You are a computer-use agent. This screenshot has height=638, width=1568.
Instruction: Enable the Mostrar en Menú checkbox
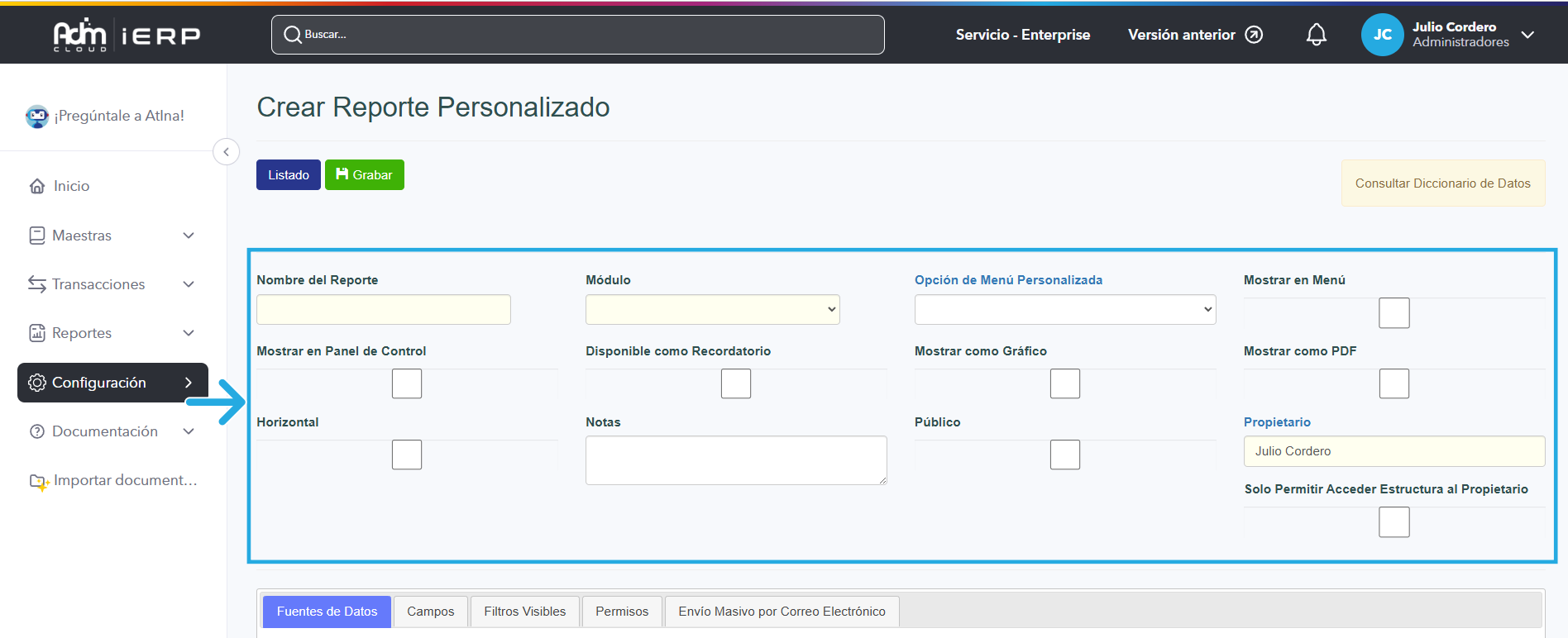(x=1394, y=313)
